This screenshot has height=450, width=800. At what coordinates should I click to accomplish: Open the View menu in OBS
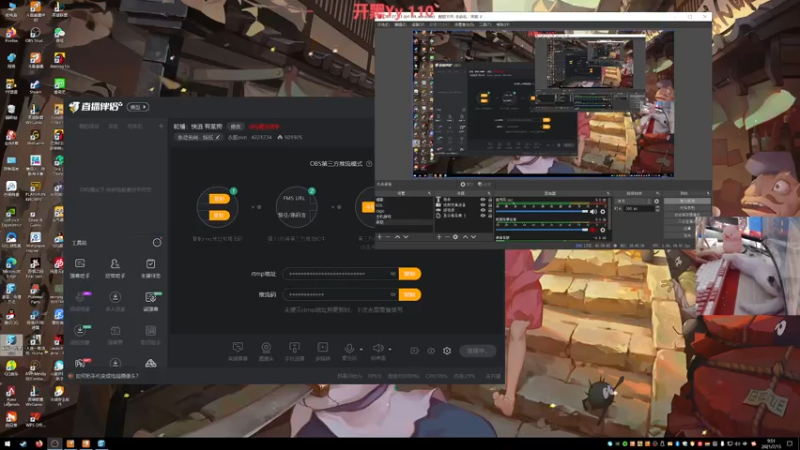[x=418, y=24]
